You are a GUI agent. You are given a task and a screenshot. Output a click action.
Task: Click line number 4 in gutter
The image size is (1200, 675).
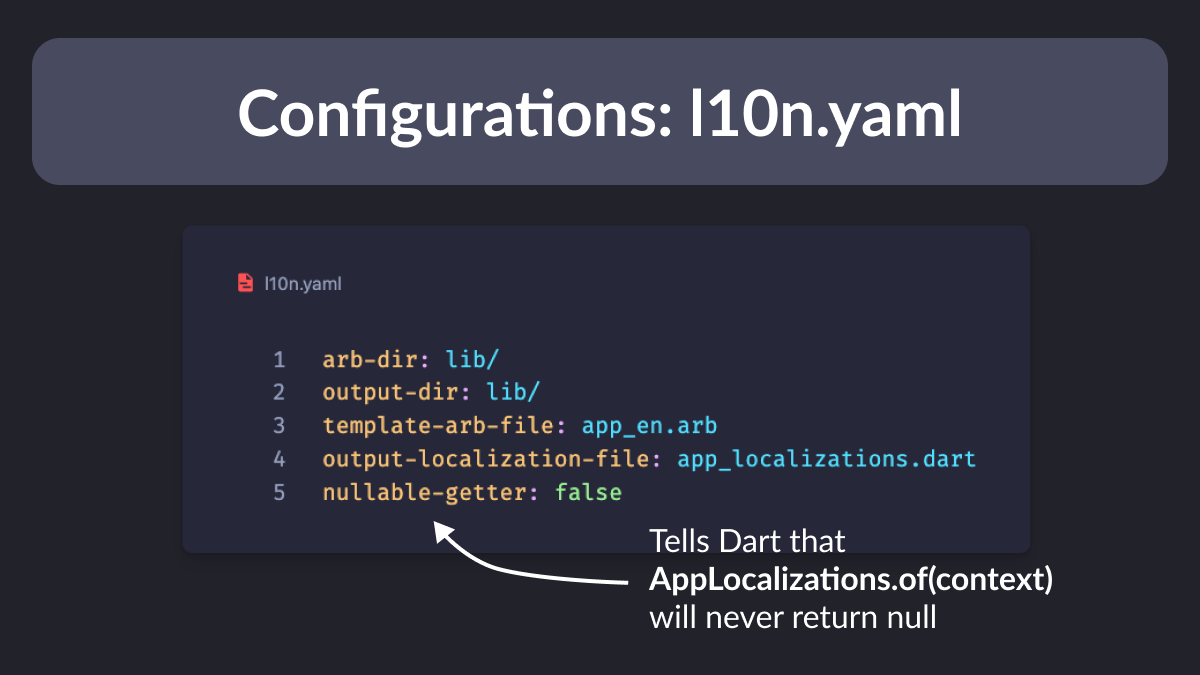point(279,459)
